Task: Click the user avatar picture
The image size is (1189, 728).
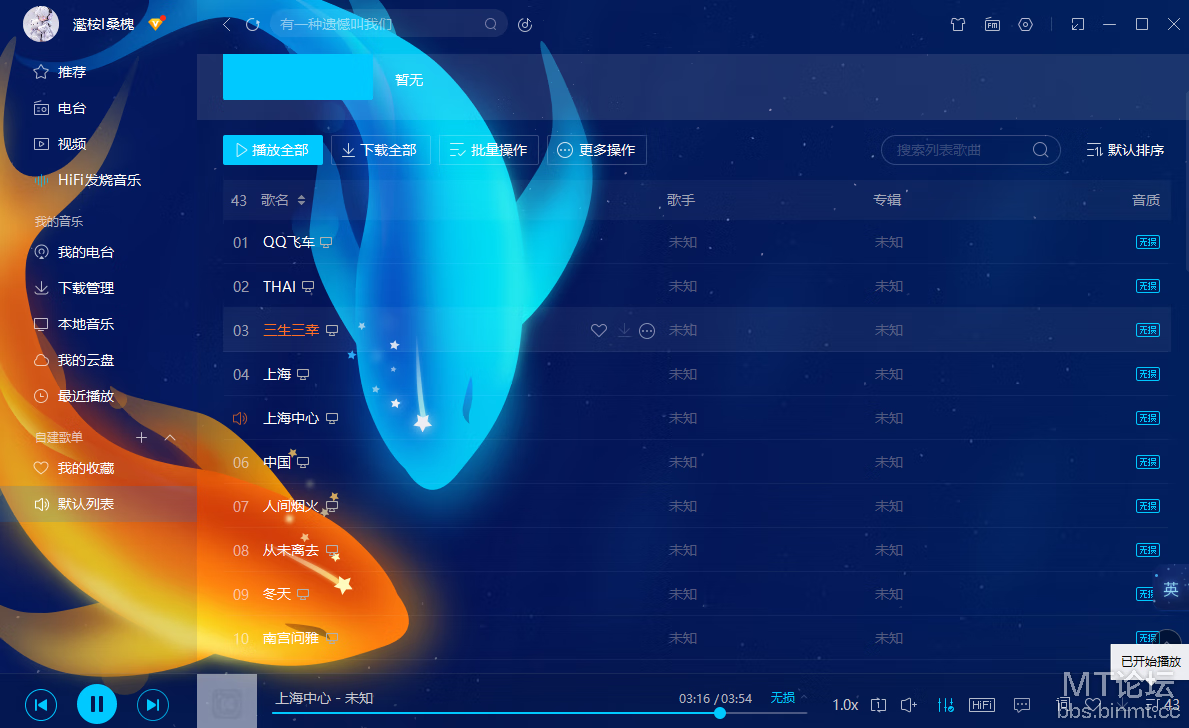Action: pyautogui.click(x=41, y=24)
